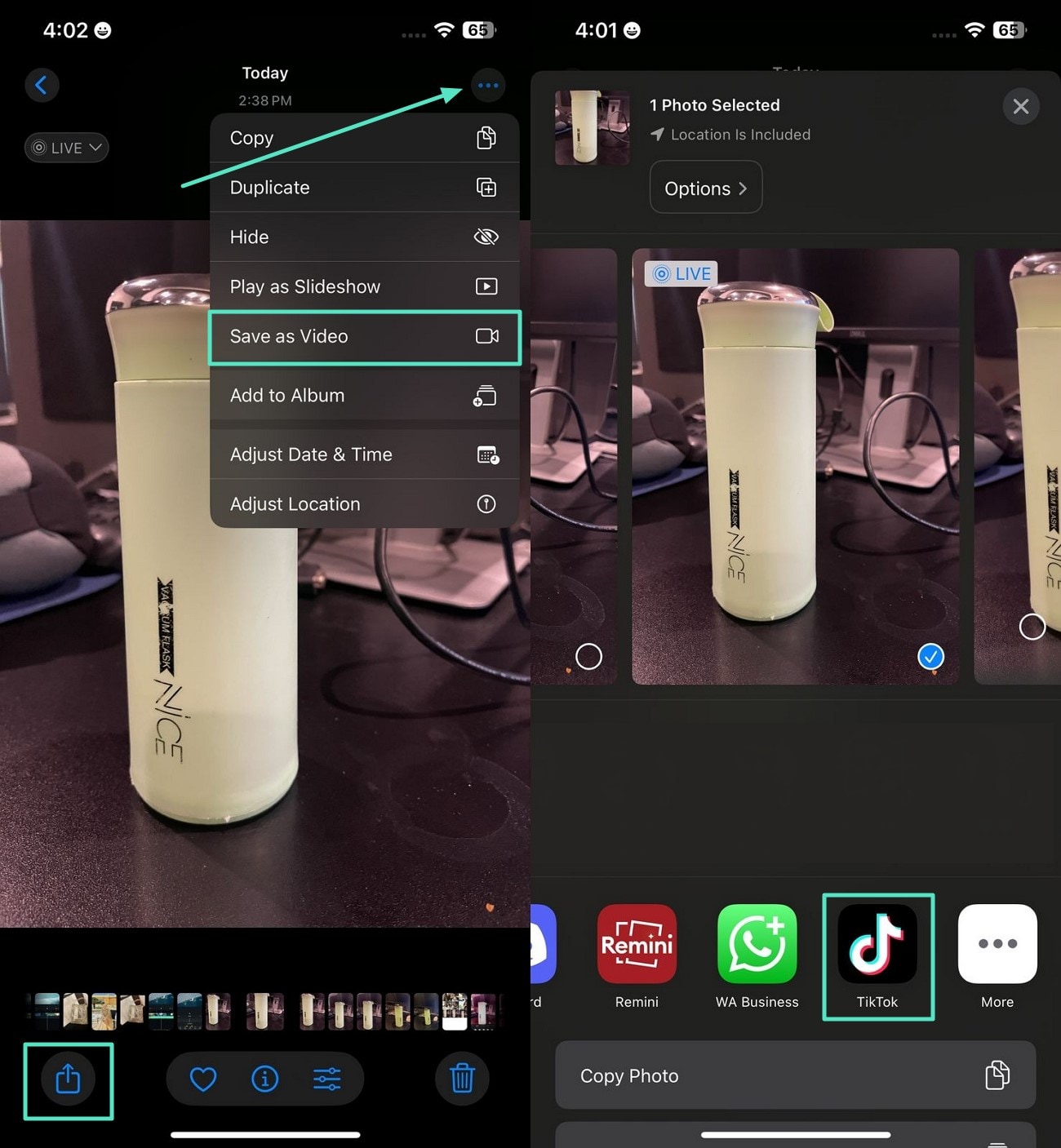Select the next photo's empty circle
This screenshot has width=1061, height=1148.
1032,627
